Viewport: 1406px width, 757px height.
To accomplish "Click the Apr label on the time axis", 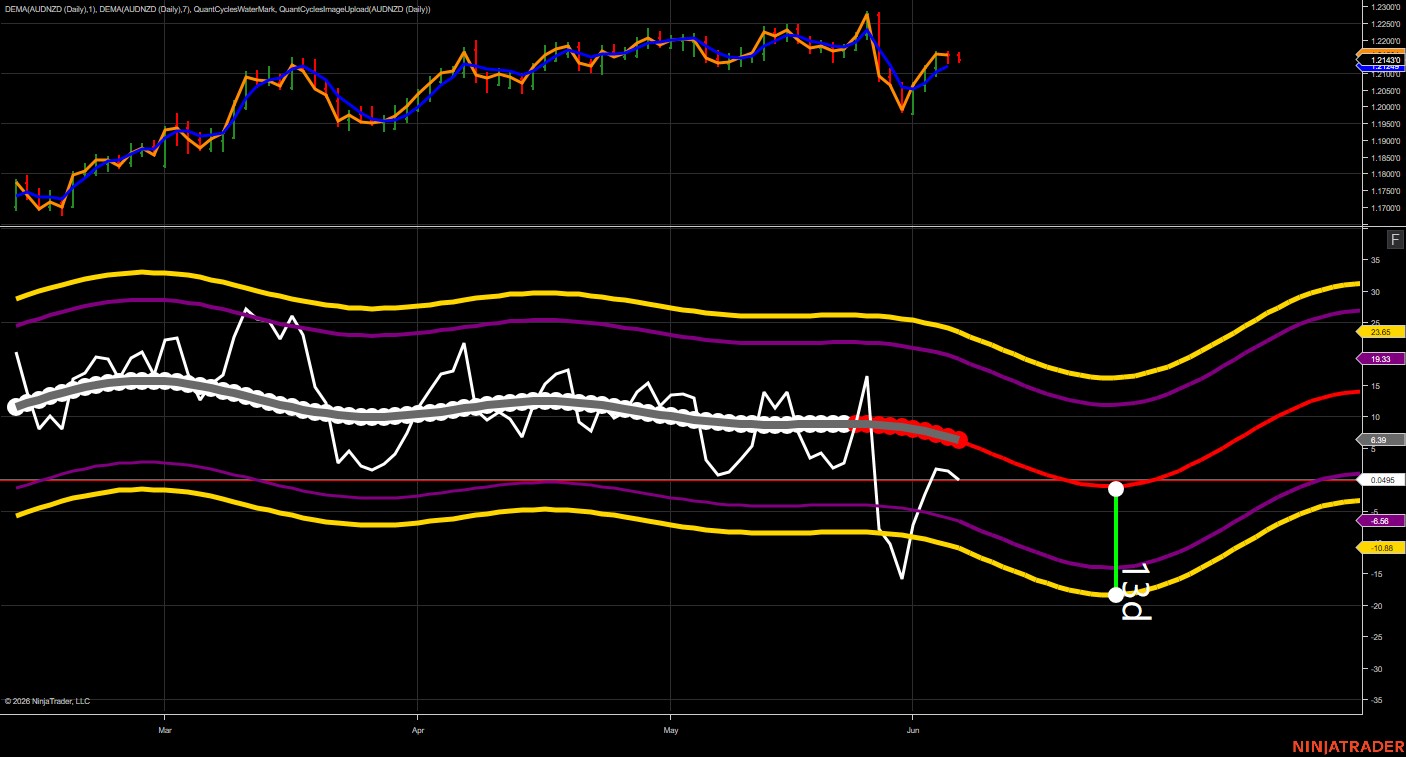I will (417, 730).
